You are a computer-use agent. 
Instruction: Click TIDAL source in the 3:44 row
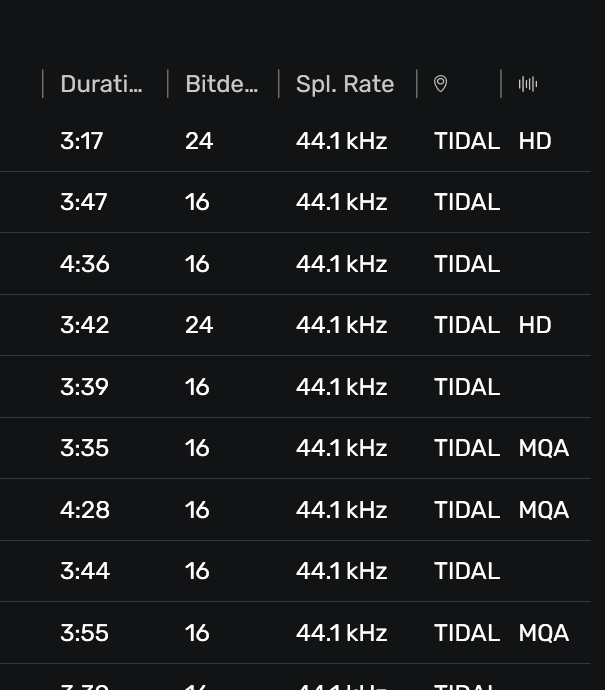[x=466, y=571]
